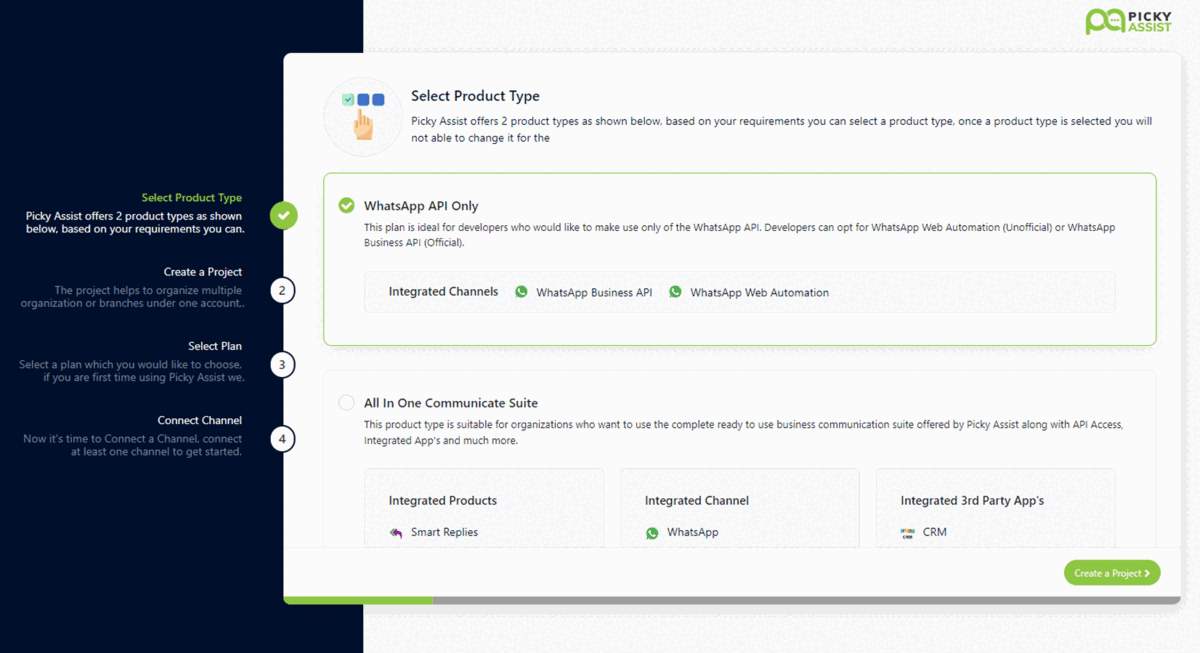The height and width of the screenshot is (653, 1200).
Task: Click the CRM icon under Integrated 3rd Party App's
Action: [x=908, y=533]
